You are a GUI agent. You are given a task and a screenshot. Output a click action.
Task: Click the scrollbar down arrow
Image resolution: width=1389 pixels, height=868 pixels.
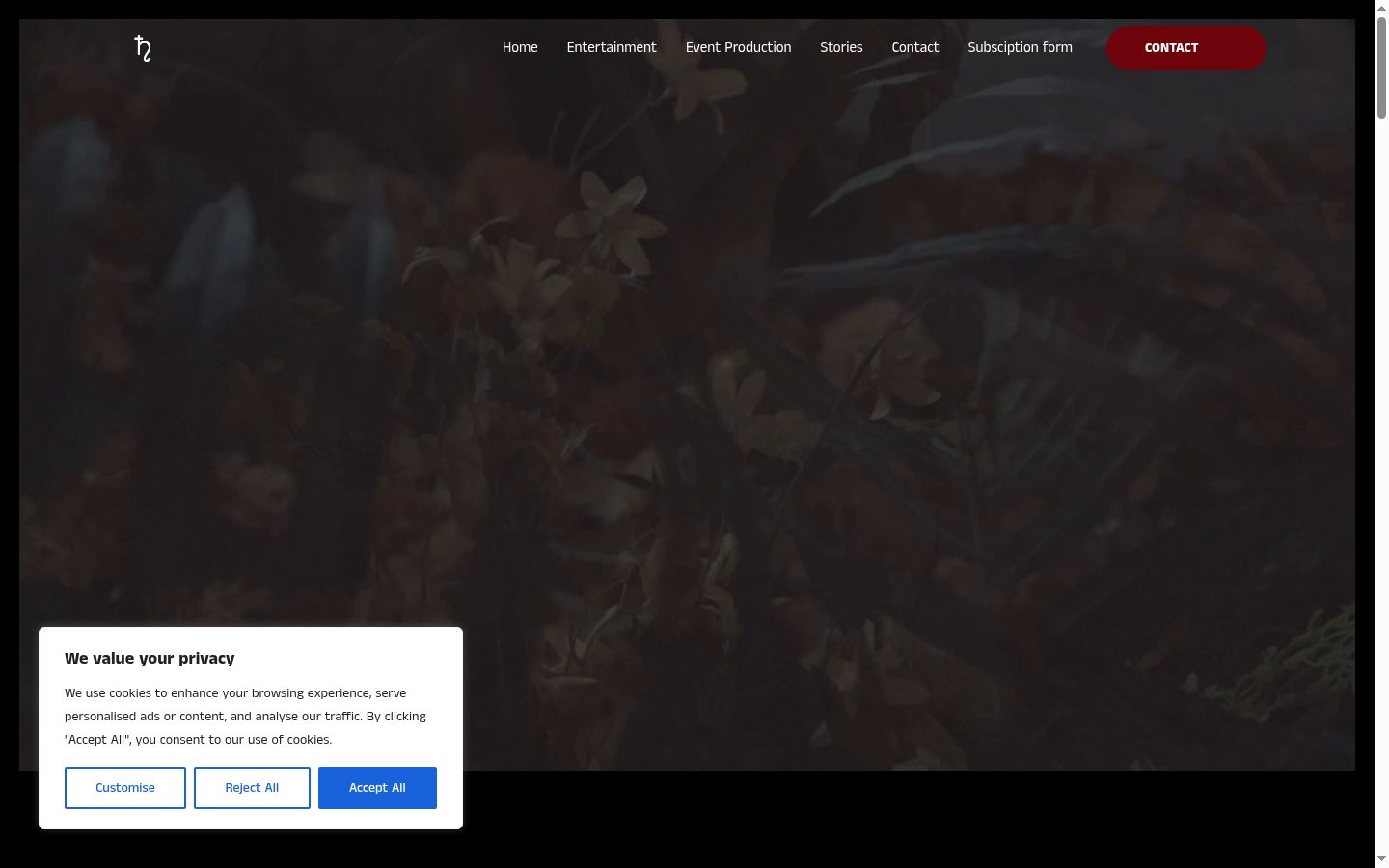[x=1381, y=858]
